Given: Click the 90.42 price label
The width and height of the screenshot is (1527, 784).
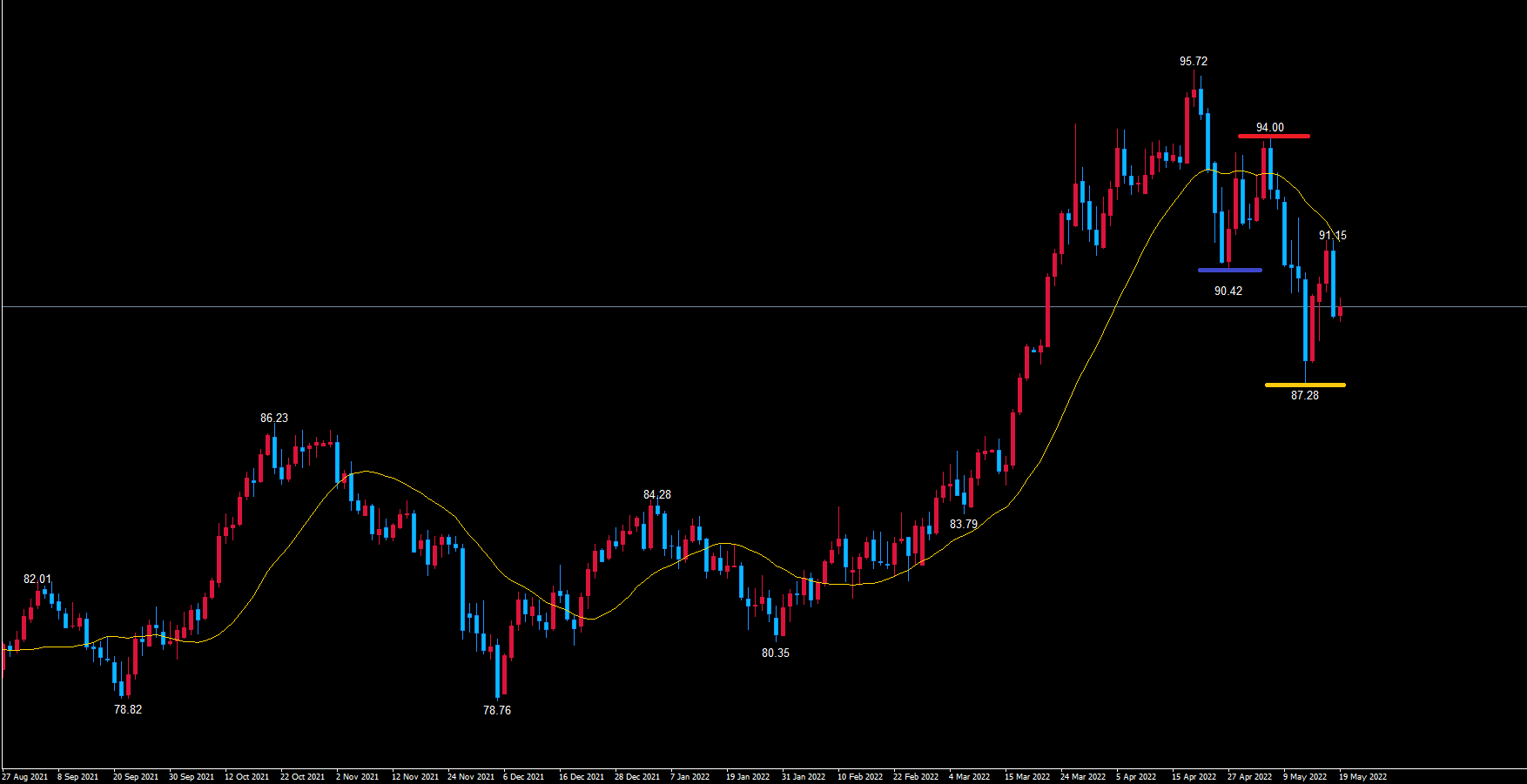Looking at the screenshot, I should 1228,291.
